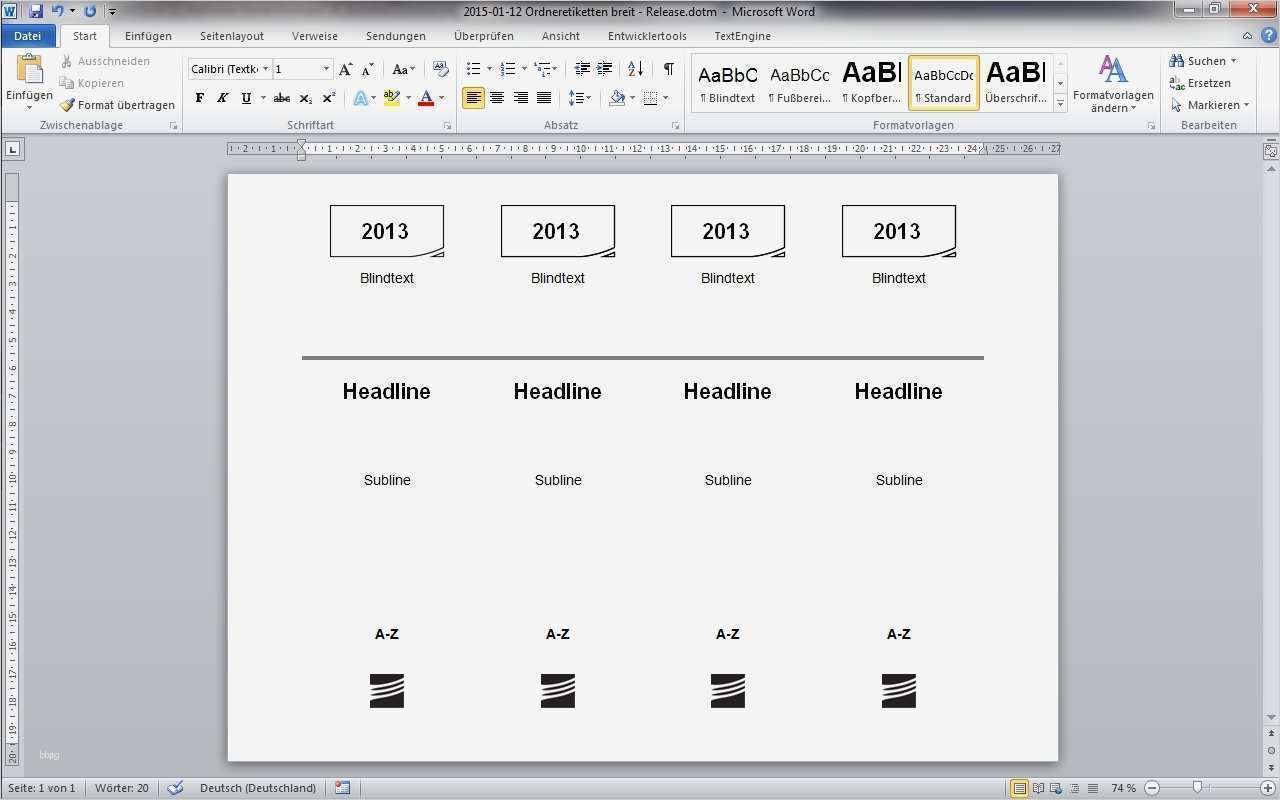Apply superscript formatting
The width and height of the screenshot is (1280, 800).
[329, 98]
